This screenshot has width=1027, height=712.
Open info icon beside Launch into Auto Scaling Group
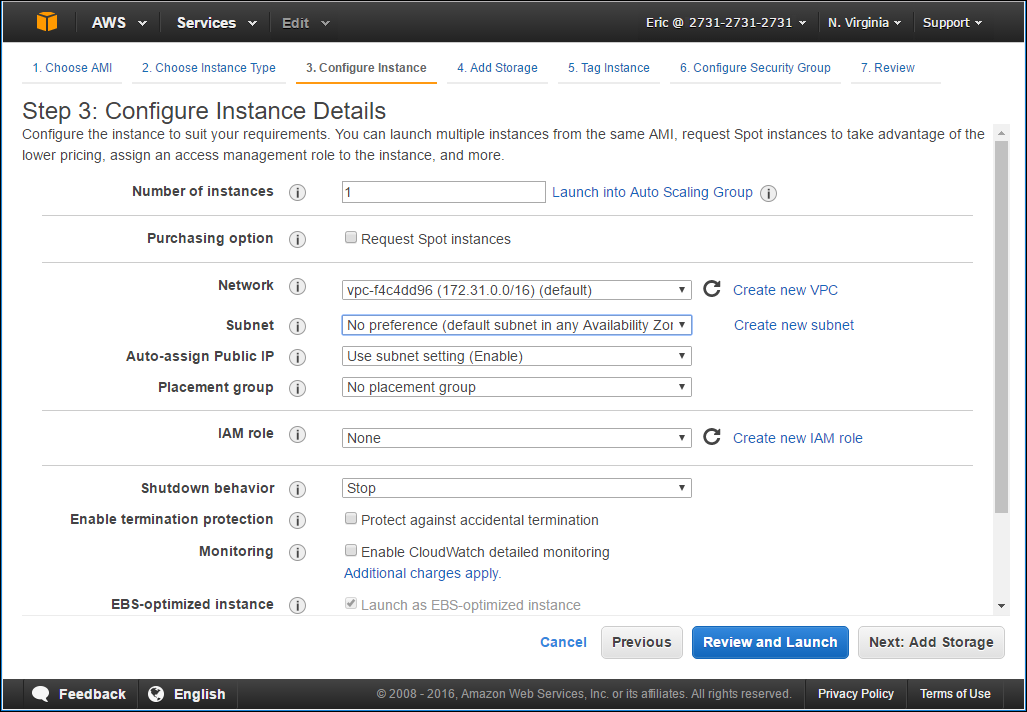pyautogui.click(x=768, y=193)
